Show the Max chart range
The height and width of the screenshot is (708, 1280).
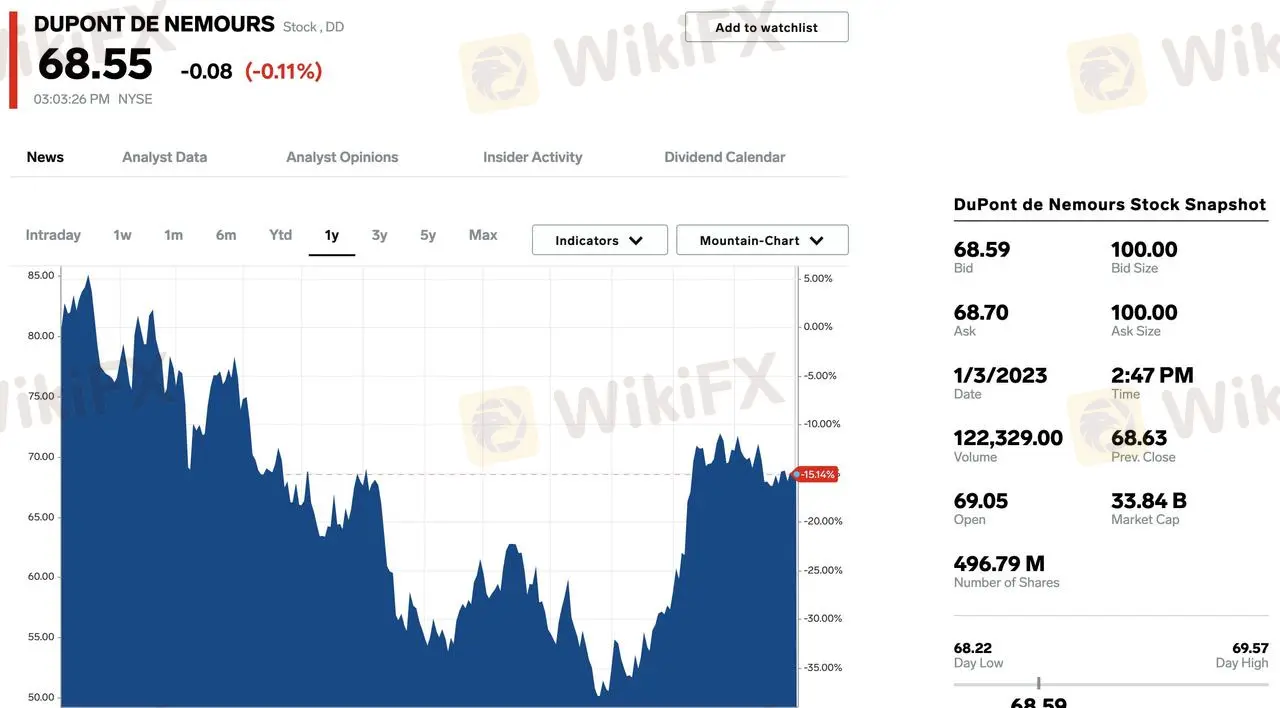click(483, 235)
